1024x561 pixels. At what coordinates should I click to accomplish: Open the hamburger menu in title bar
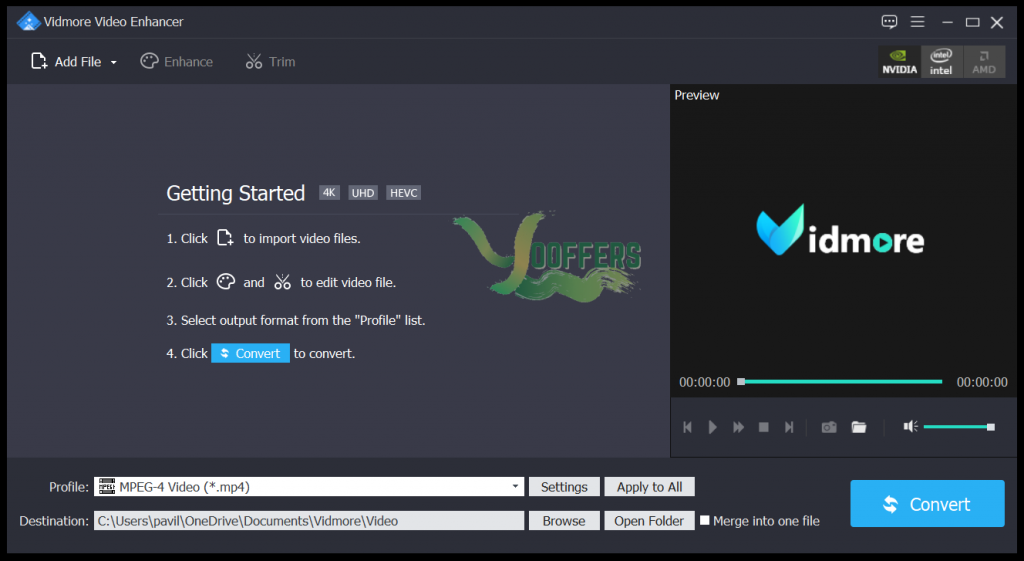[918, 22]
